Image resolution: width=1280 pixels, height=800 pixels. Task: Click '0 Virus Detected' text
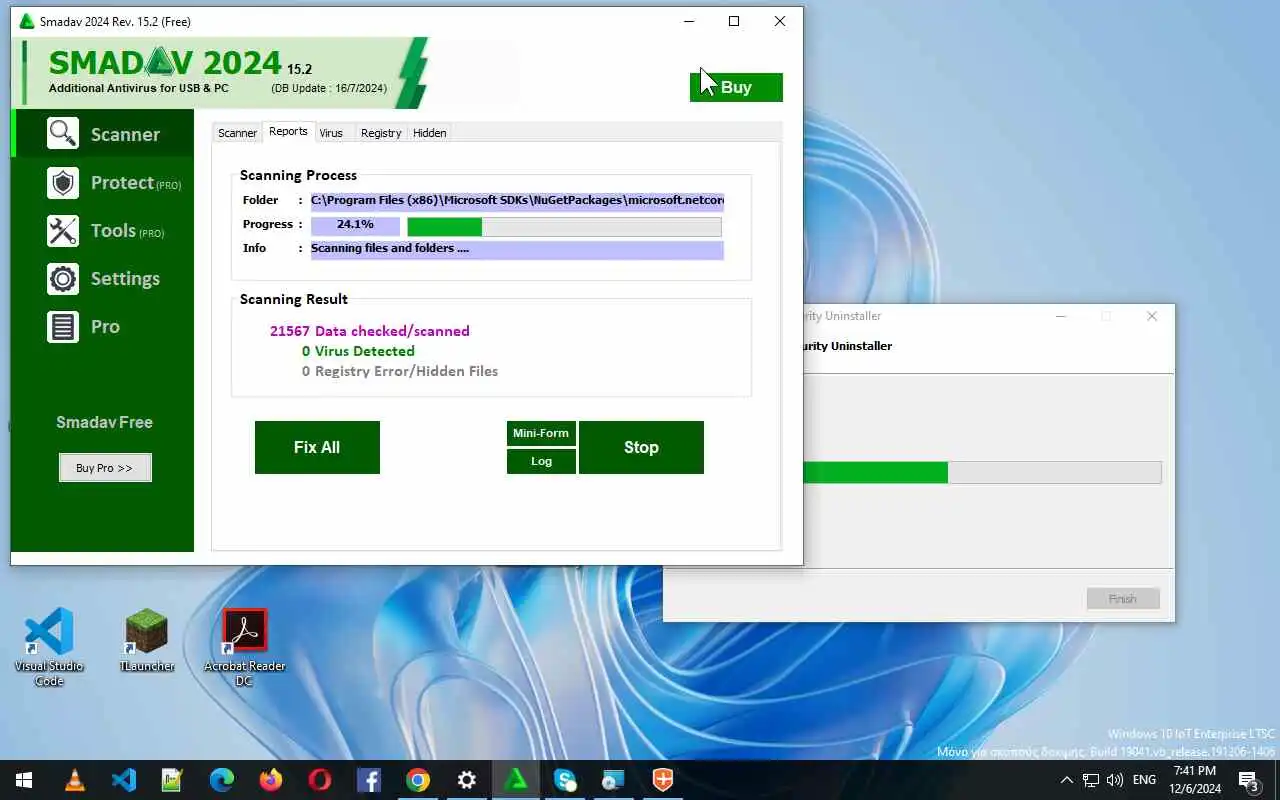pyautogui.click(x=358, y=351)
